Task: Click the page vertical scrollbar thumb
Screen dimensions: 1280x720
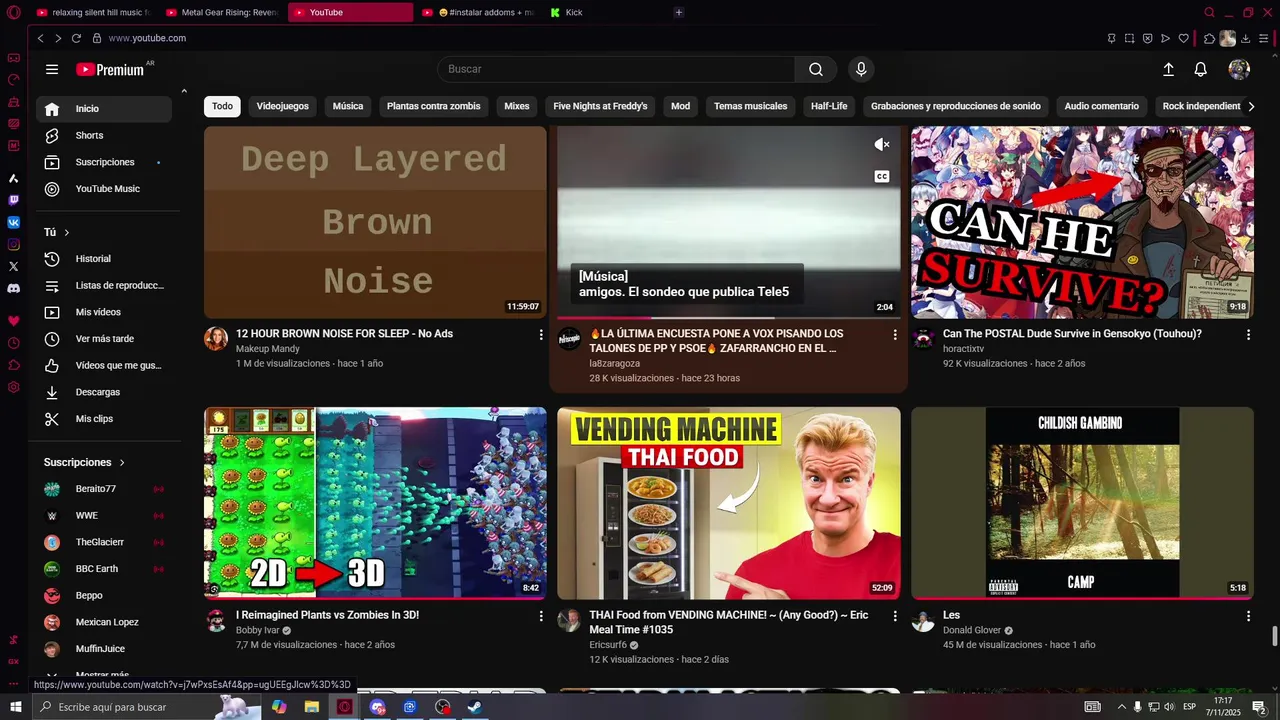Action: (x=1274, y=637)
